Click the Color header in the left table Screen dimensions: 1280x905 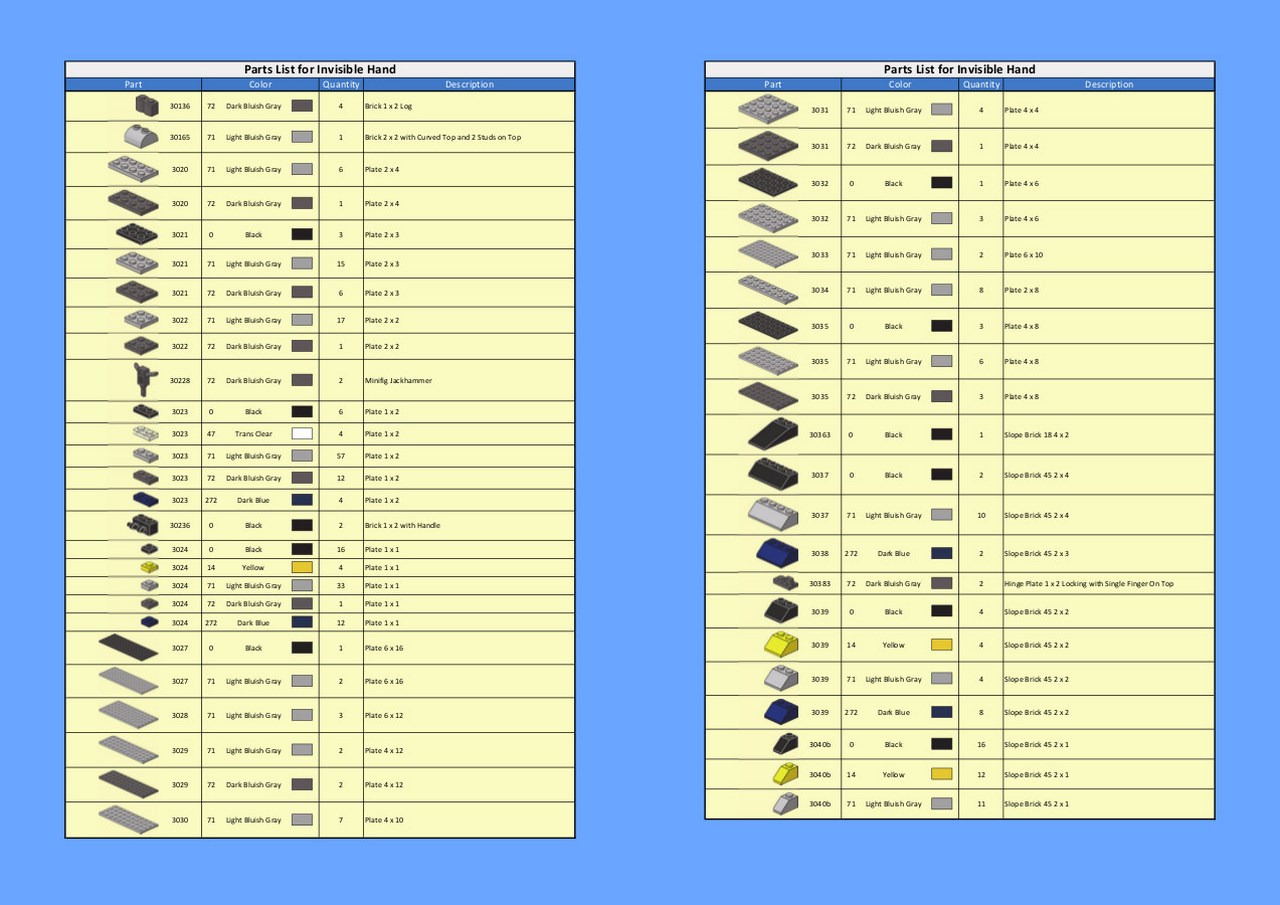(260, 84)
